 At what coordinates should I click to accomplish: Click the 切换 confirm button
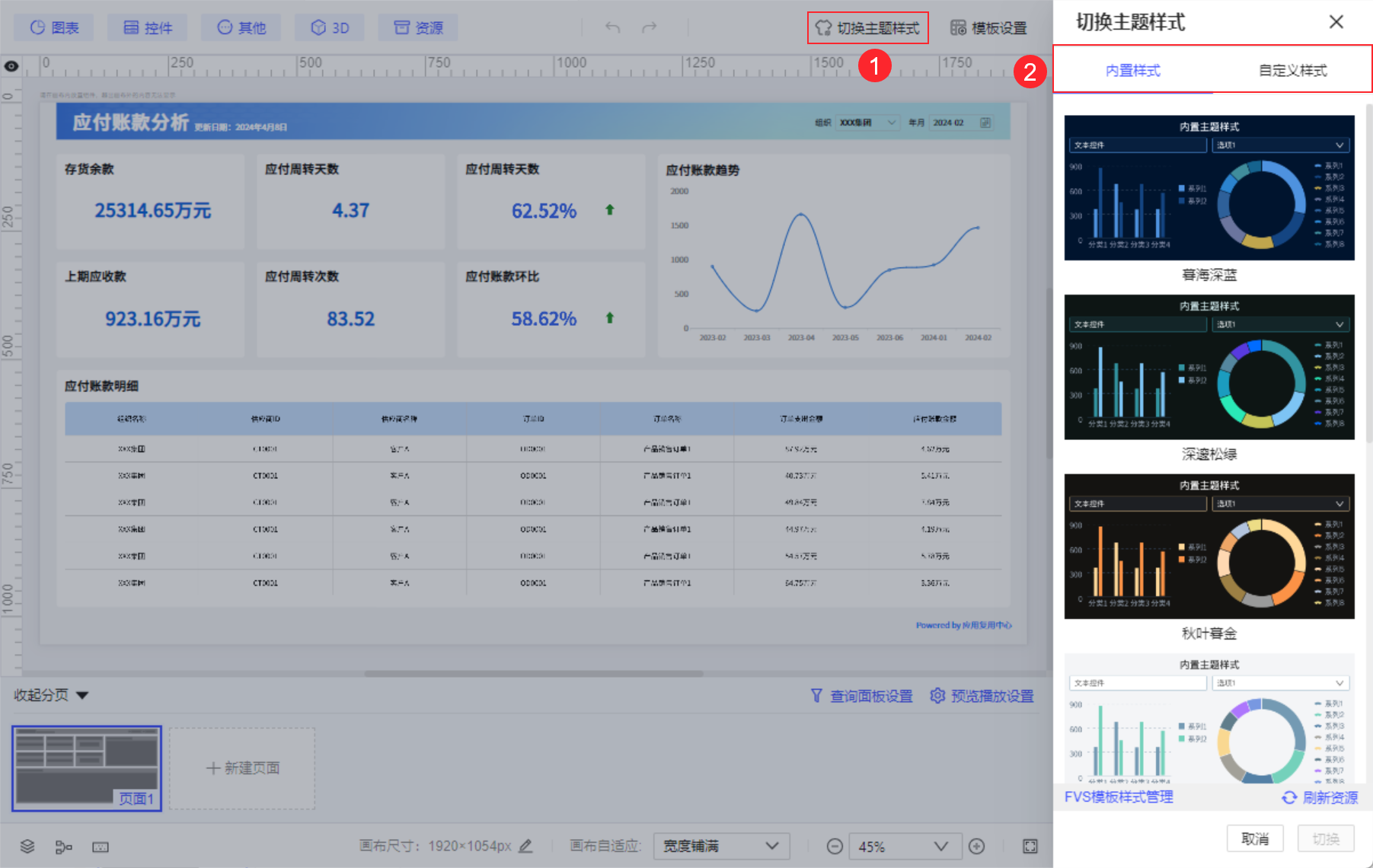1326,838
